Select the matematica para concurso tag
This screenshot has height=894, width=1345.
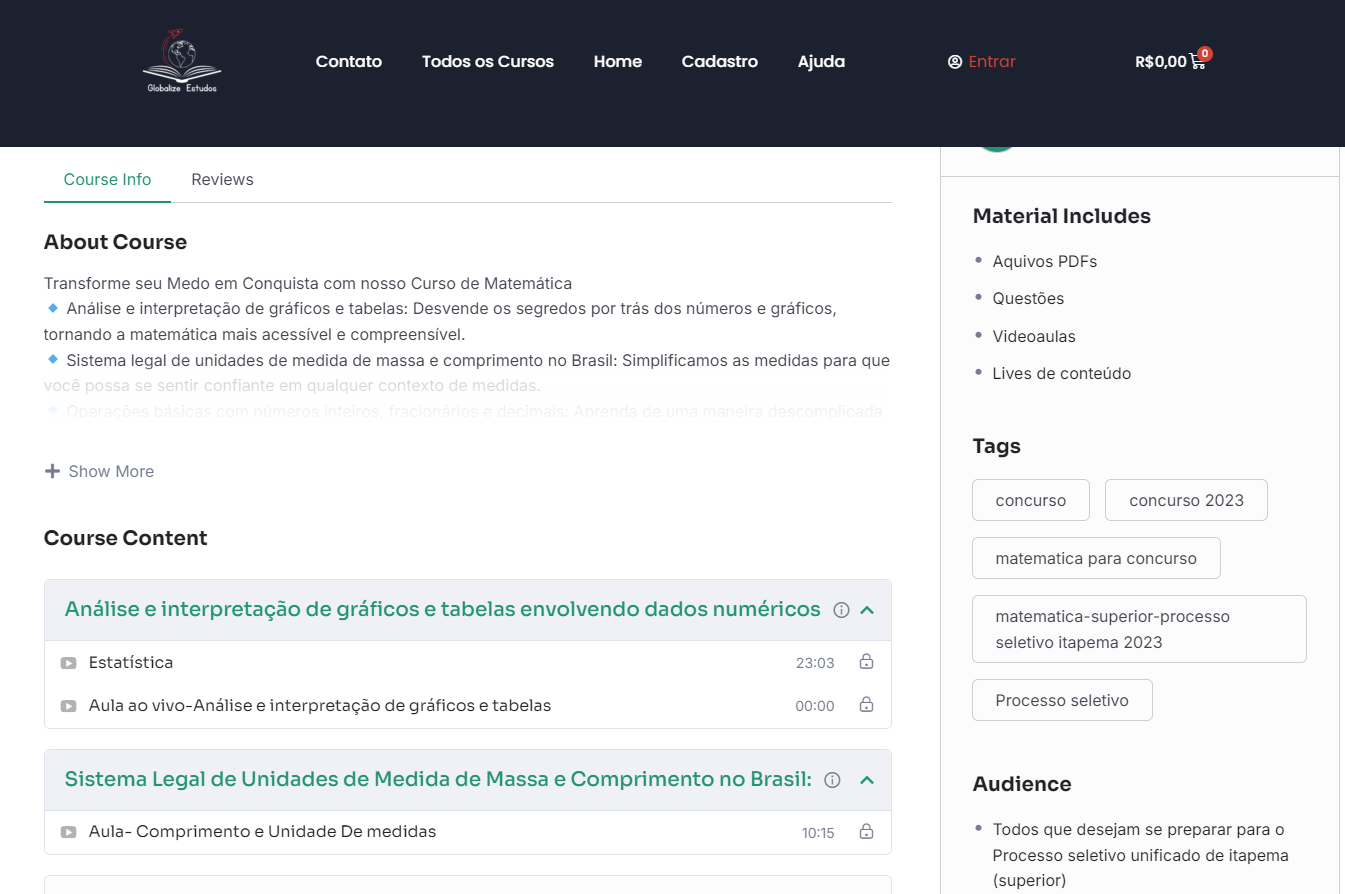pos(1096,558)
